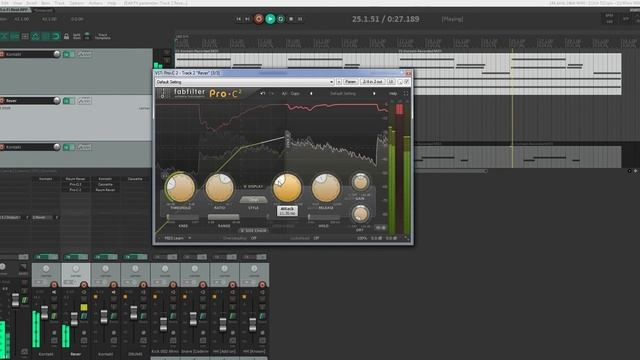Click the Undo arrow in Pro-C 2
This screenshot has height=360, width=640.
click(262, 93)
